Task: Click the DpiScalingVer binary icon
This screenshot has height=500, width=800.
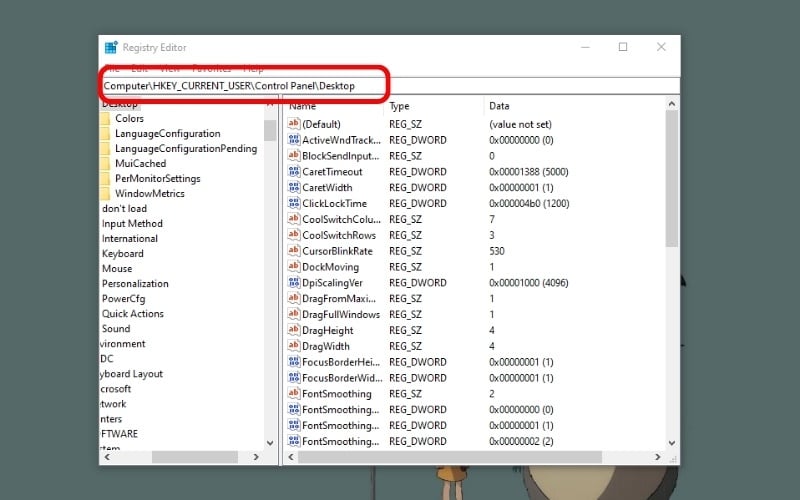Action: [294, 283]
